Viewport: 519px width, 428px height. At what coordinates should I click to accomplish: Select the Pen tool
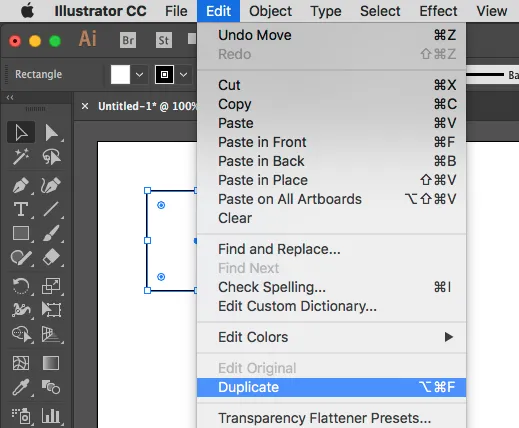pos(21,185)
